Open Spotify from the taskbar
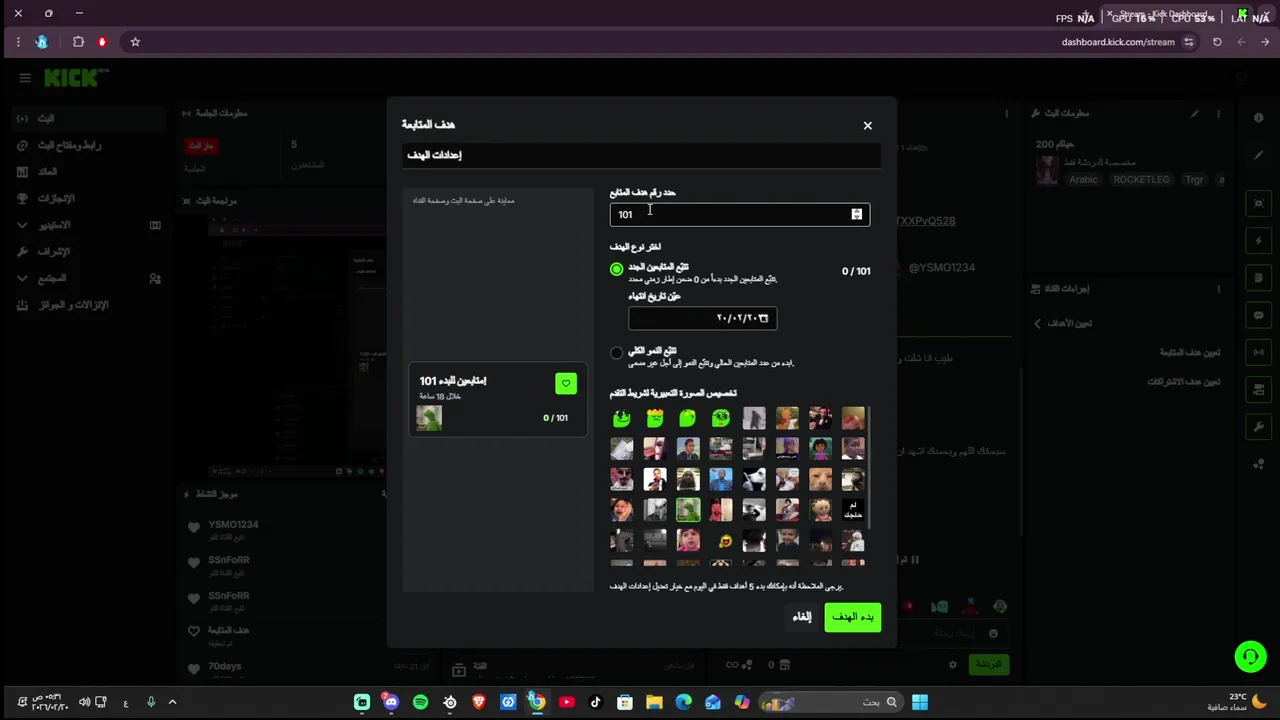Image resolution: width=1280 pixels, height=720 pixels. 420,702
